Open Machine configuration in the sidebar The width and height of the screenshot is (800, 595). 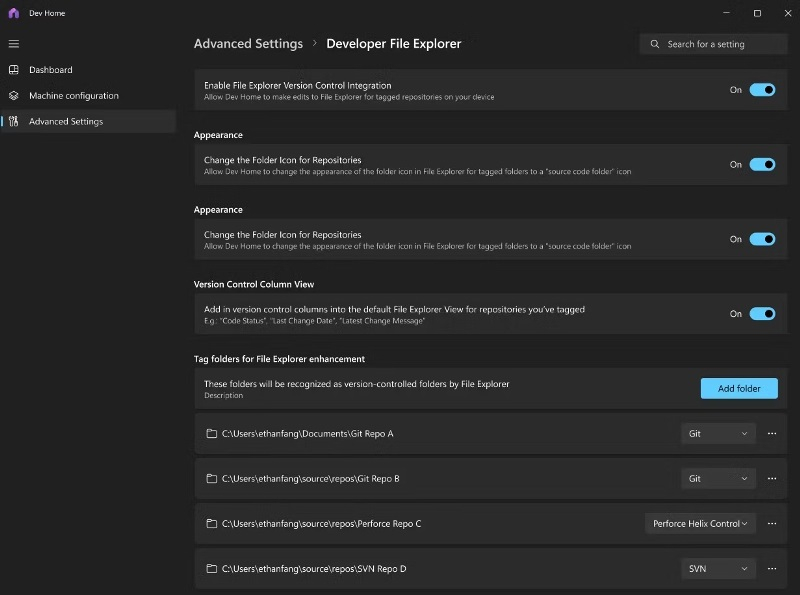[73, 96]
